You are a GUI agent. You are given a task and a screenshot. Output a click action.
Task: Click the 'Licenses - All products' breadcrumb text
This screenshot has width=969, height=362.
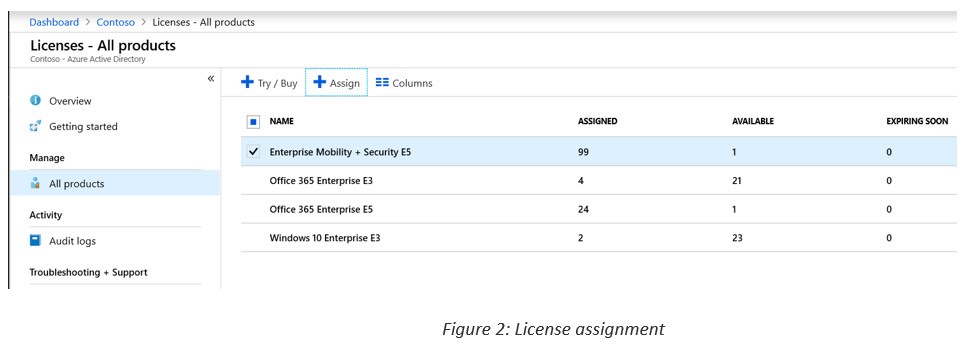(203, 22)
